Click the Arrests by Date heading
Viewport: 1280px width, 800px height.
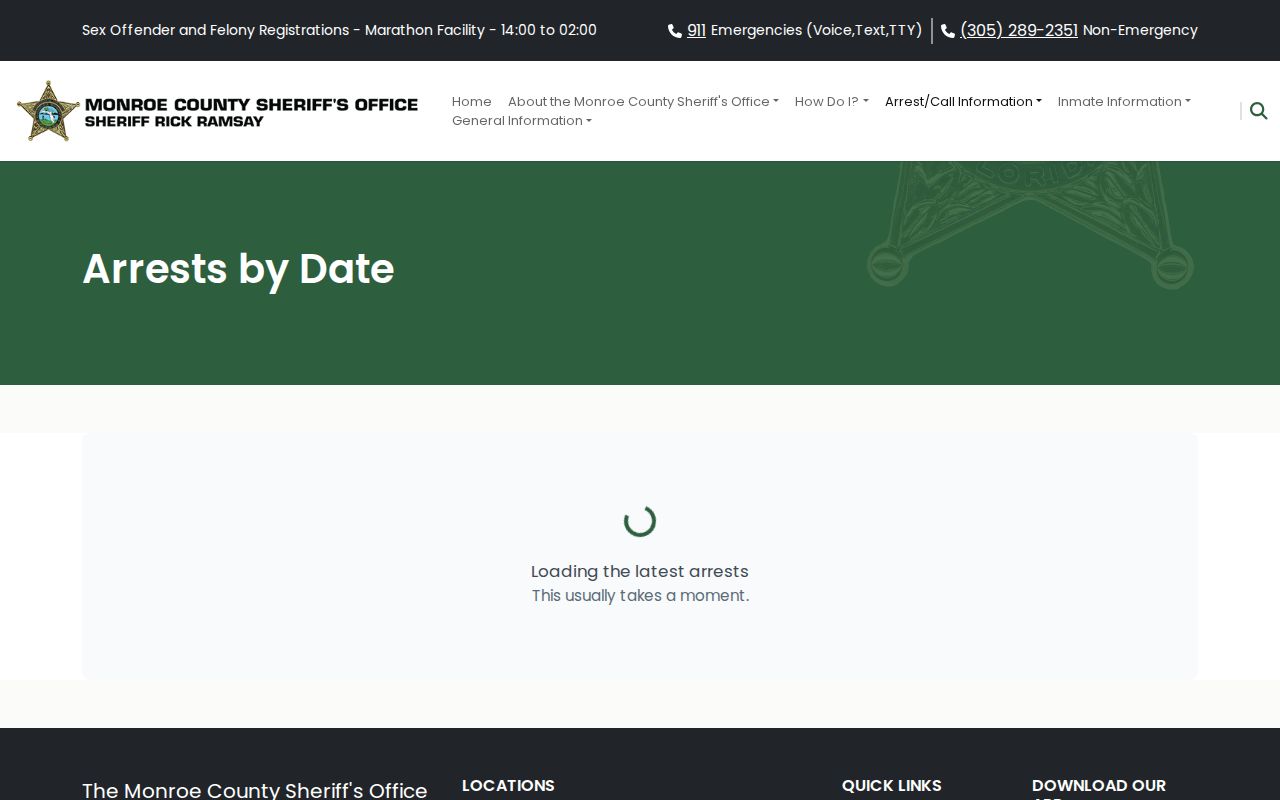point(238,269)
